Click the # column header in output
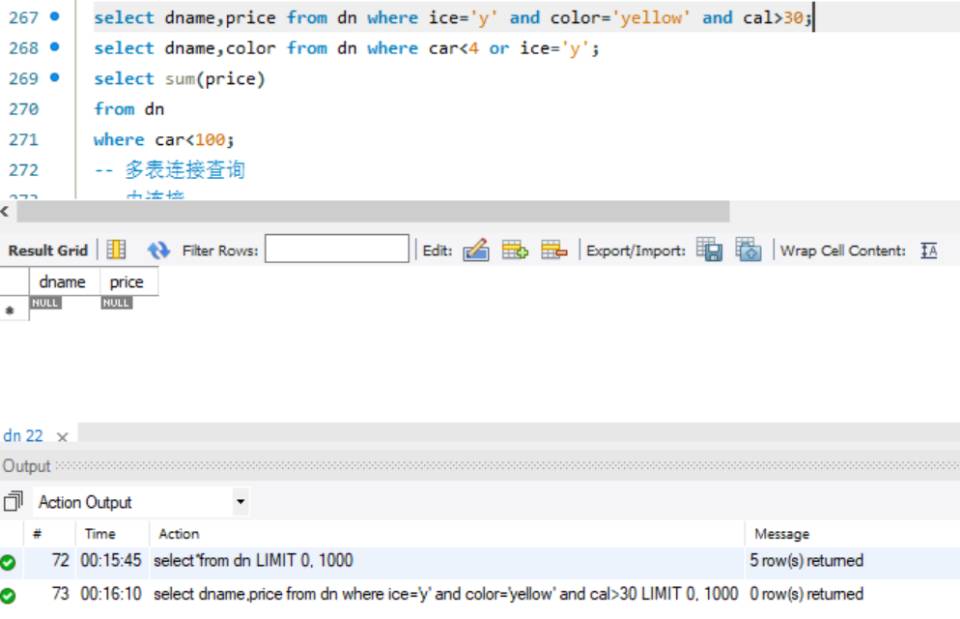 click(x=37, y=534)
